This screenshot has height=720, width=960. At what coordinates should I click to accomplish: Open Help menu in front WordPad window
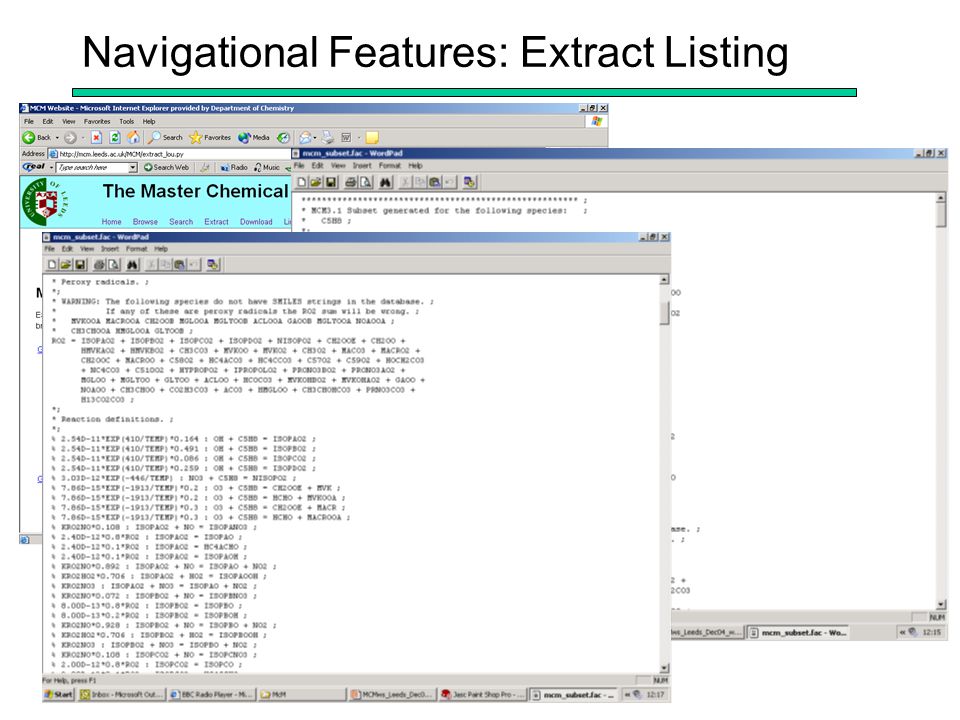pyautogui.click(x=161, y=249)
